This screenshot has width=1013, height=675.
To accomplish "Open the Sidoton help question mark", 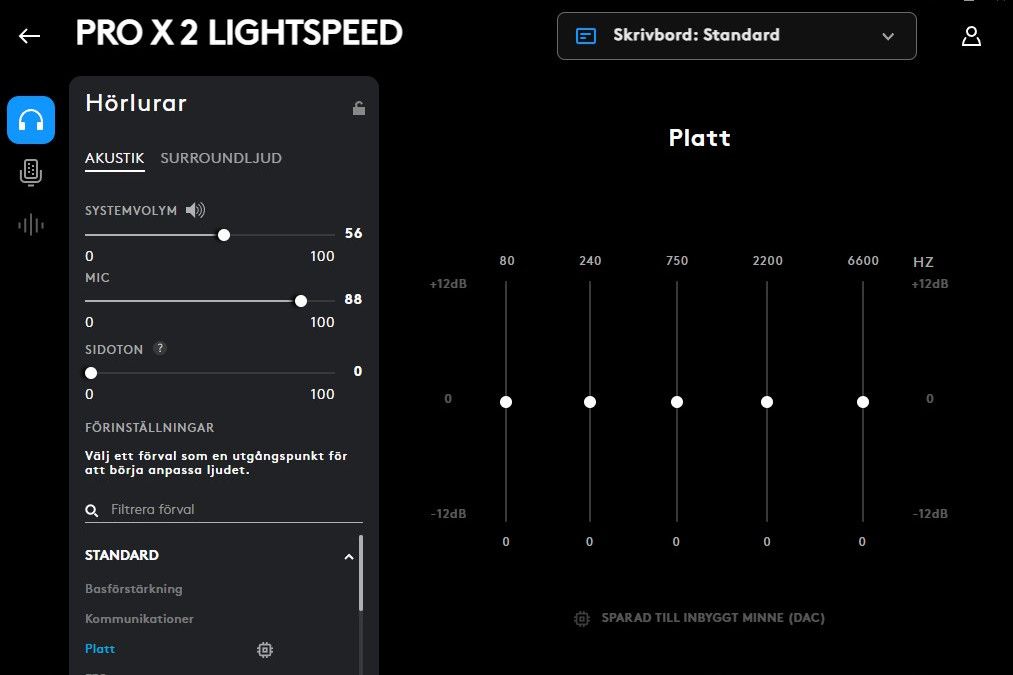I will [x=160, y=349].
